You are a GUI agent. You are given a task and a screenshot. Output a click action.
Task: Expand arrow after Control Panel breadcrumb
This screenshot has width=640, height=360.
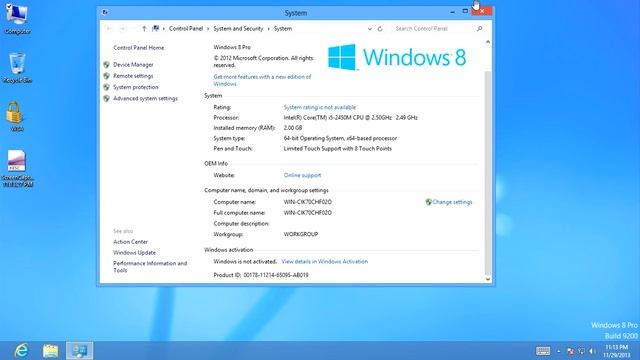click(x=208, y=29)
